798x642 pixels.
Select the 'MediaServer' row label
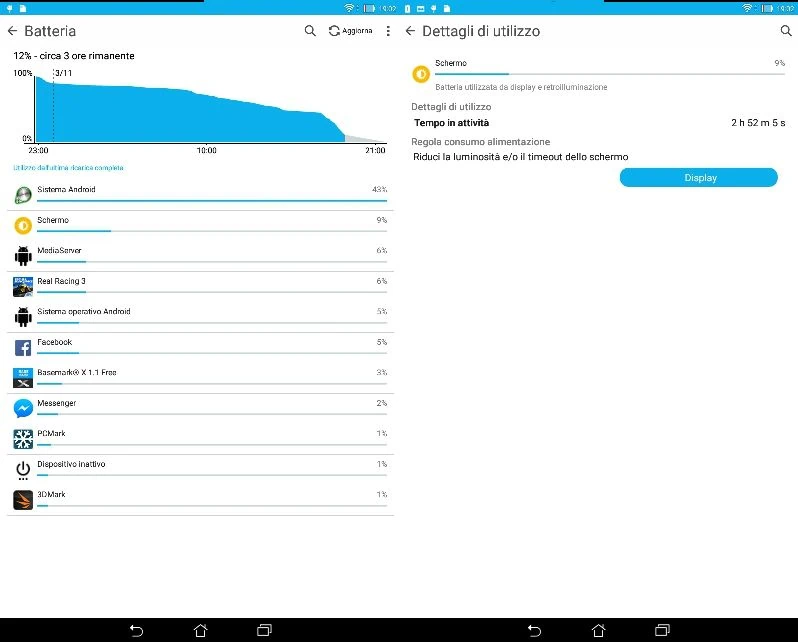click(59, 250)
